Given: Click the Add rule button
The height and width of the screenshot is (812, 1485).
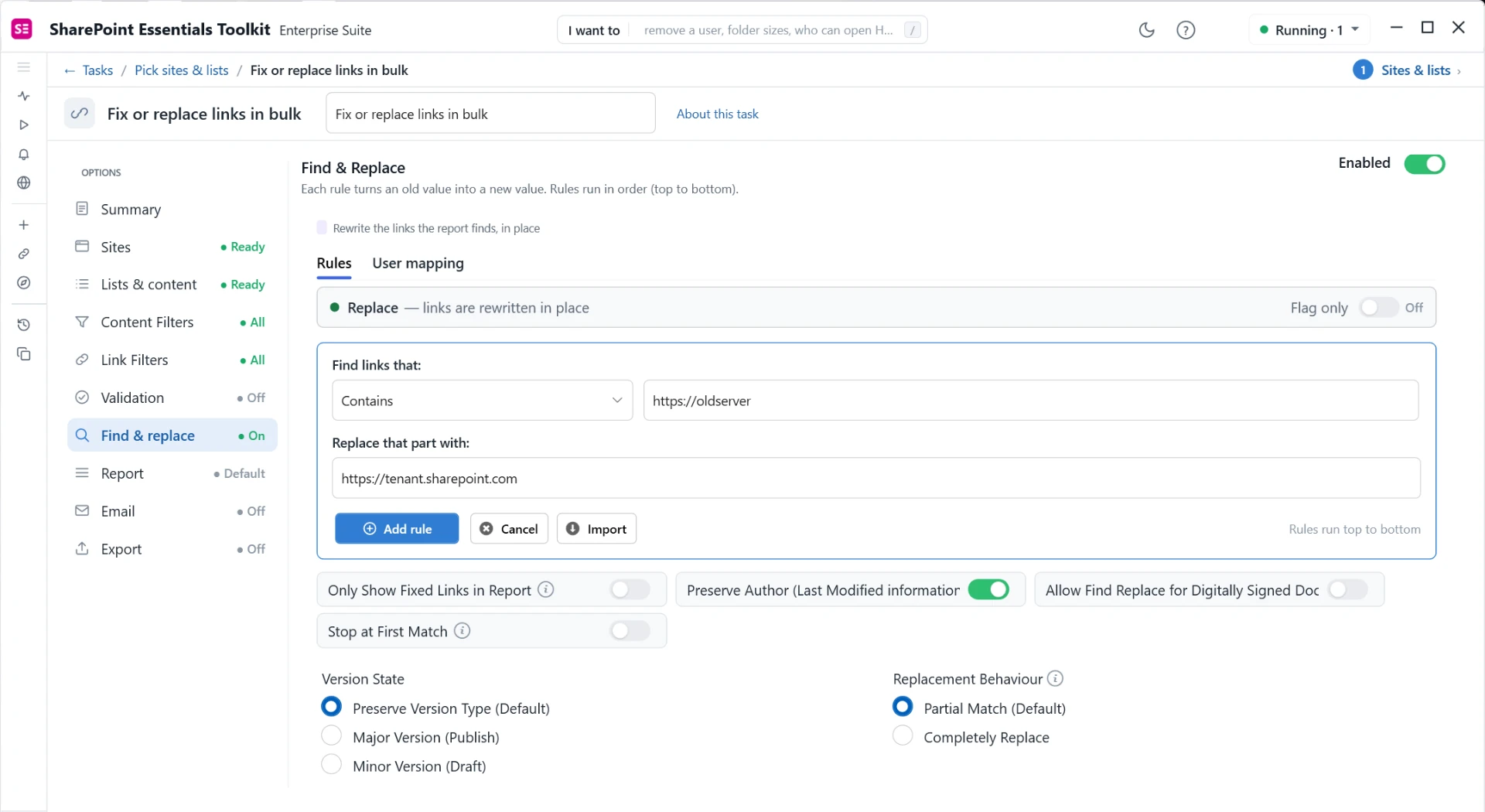Looking at the screenshot, I should click(397, 528).
